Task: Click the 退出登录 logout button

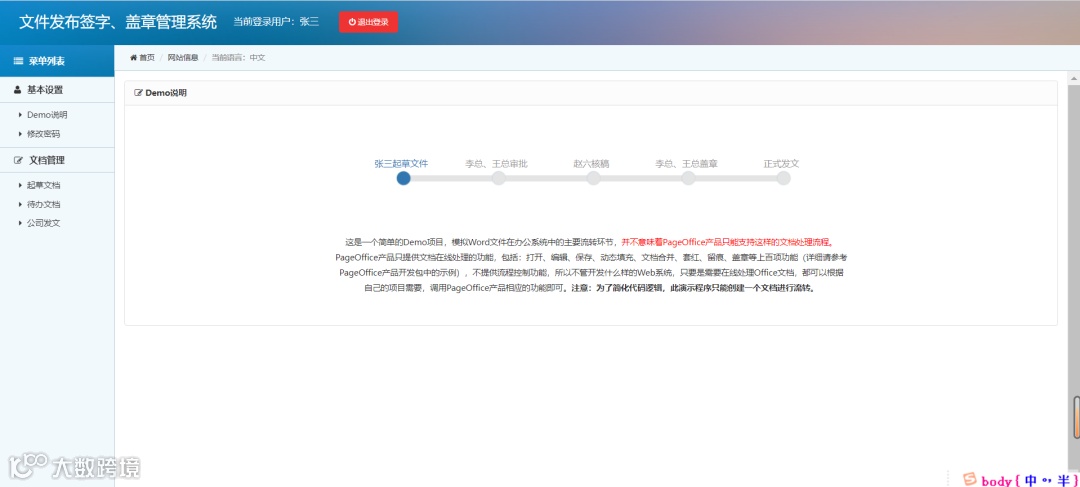Action: (x=368, y=22)
